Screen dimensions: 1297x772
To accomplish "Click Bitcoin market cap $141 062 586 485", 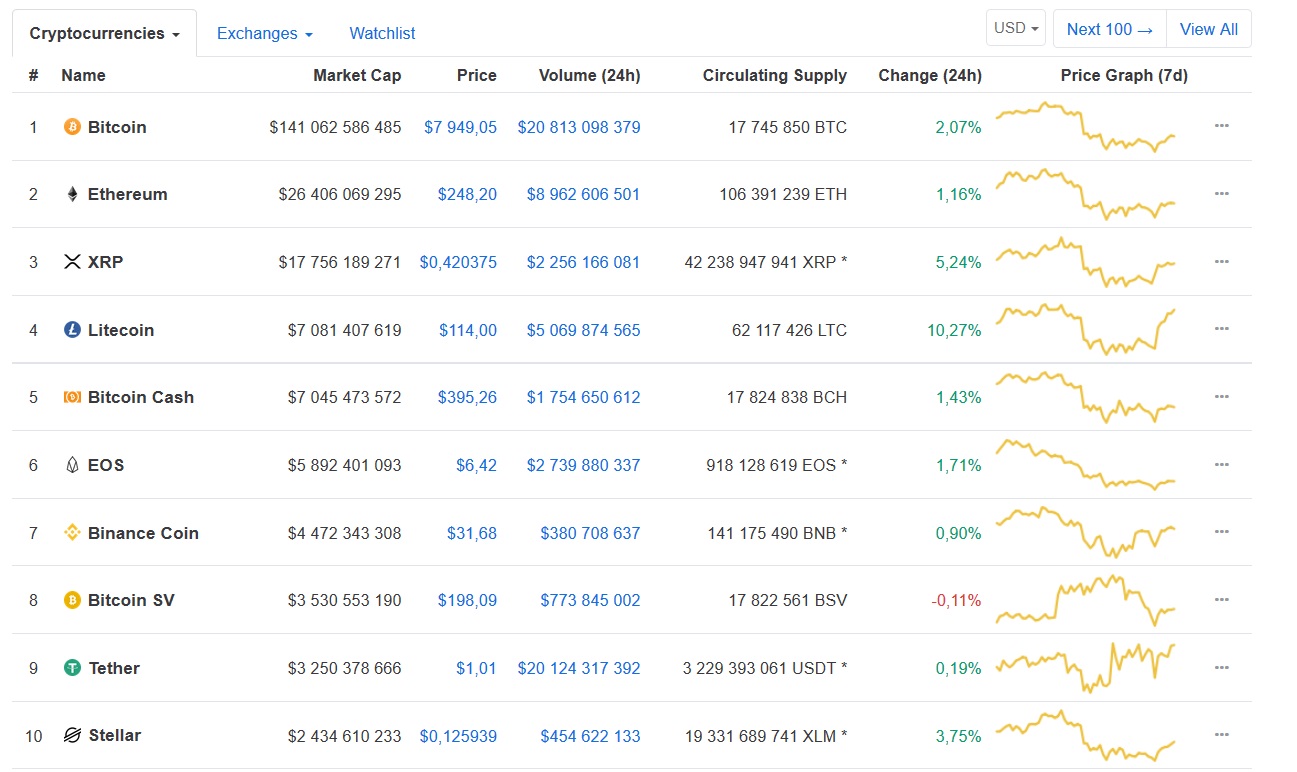I will (x=335, y=127).
